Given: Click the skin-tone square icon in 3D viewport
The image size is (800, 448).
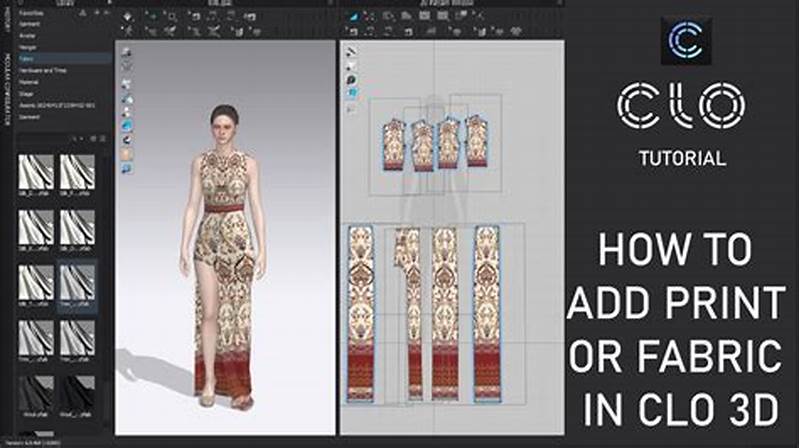Looking at the screenshot, I should [x=127, y=154].
